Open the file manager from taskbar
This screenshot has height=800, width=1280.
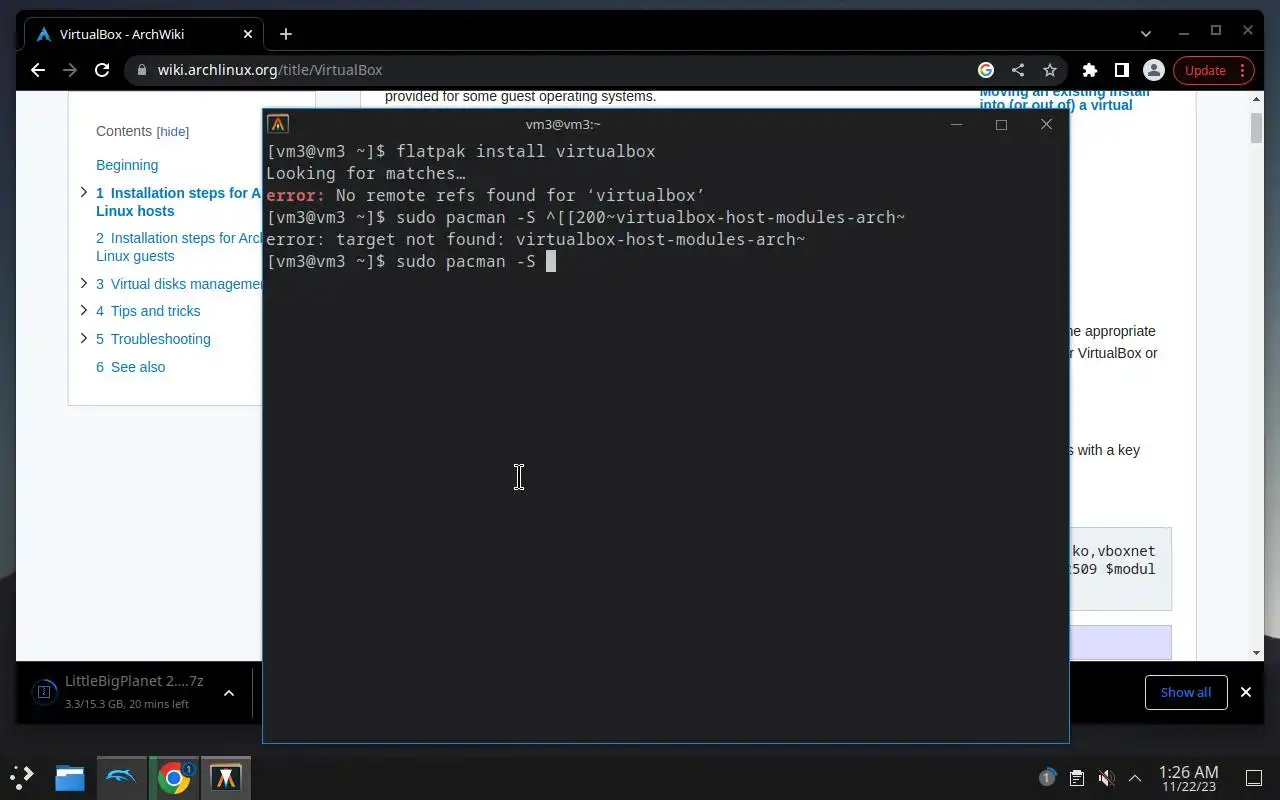69,777
